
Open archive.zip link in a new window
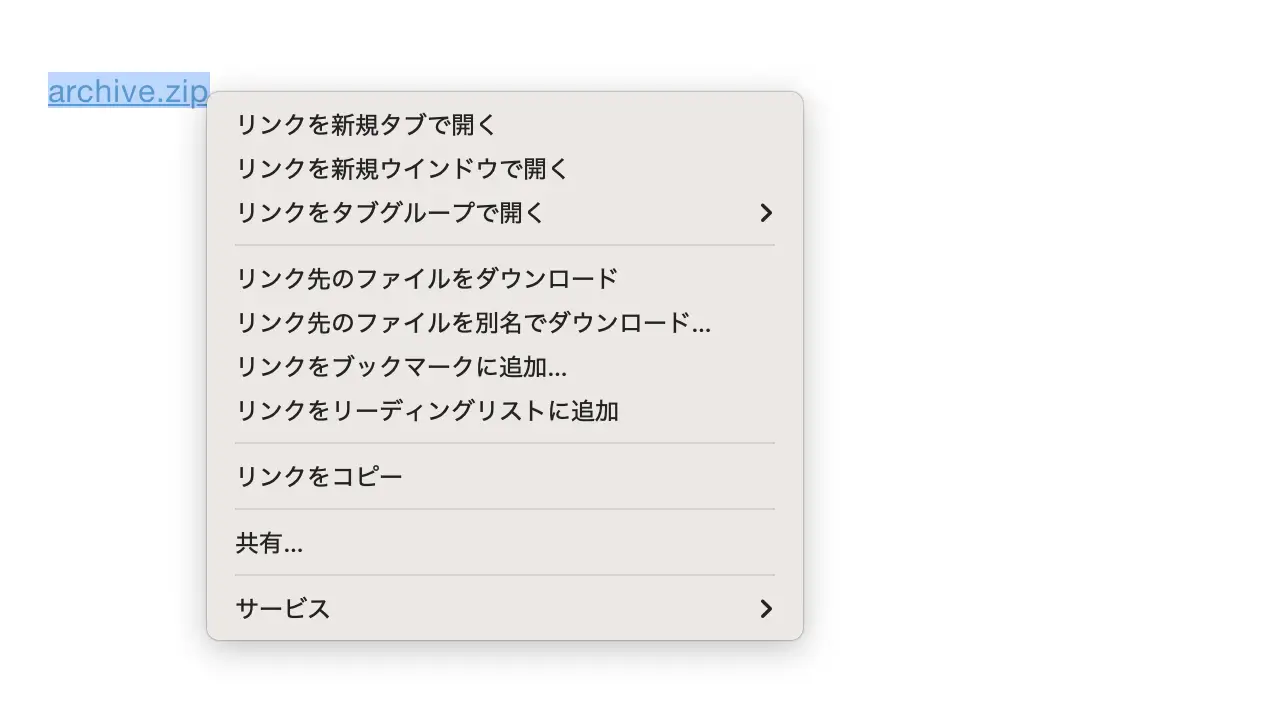tap(402, 169)
